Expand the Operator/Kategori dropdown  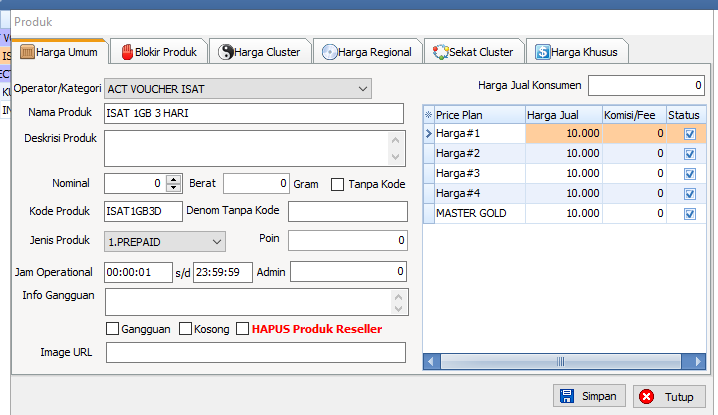(x=363, y=89)
